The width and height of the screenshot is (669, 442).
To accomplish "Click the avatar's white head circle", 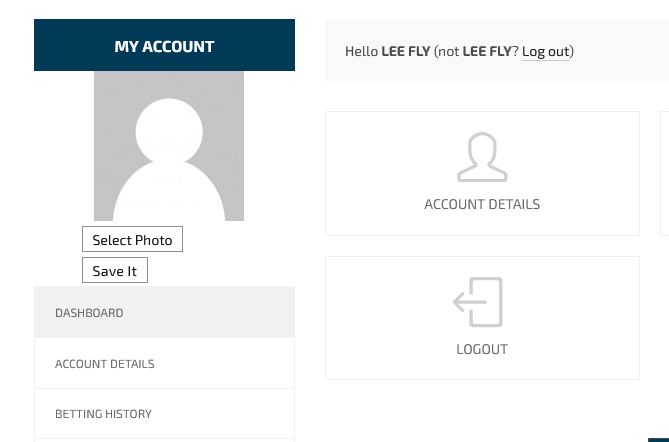I will [169, 131].
